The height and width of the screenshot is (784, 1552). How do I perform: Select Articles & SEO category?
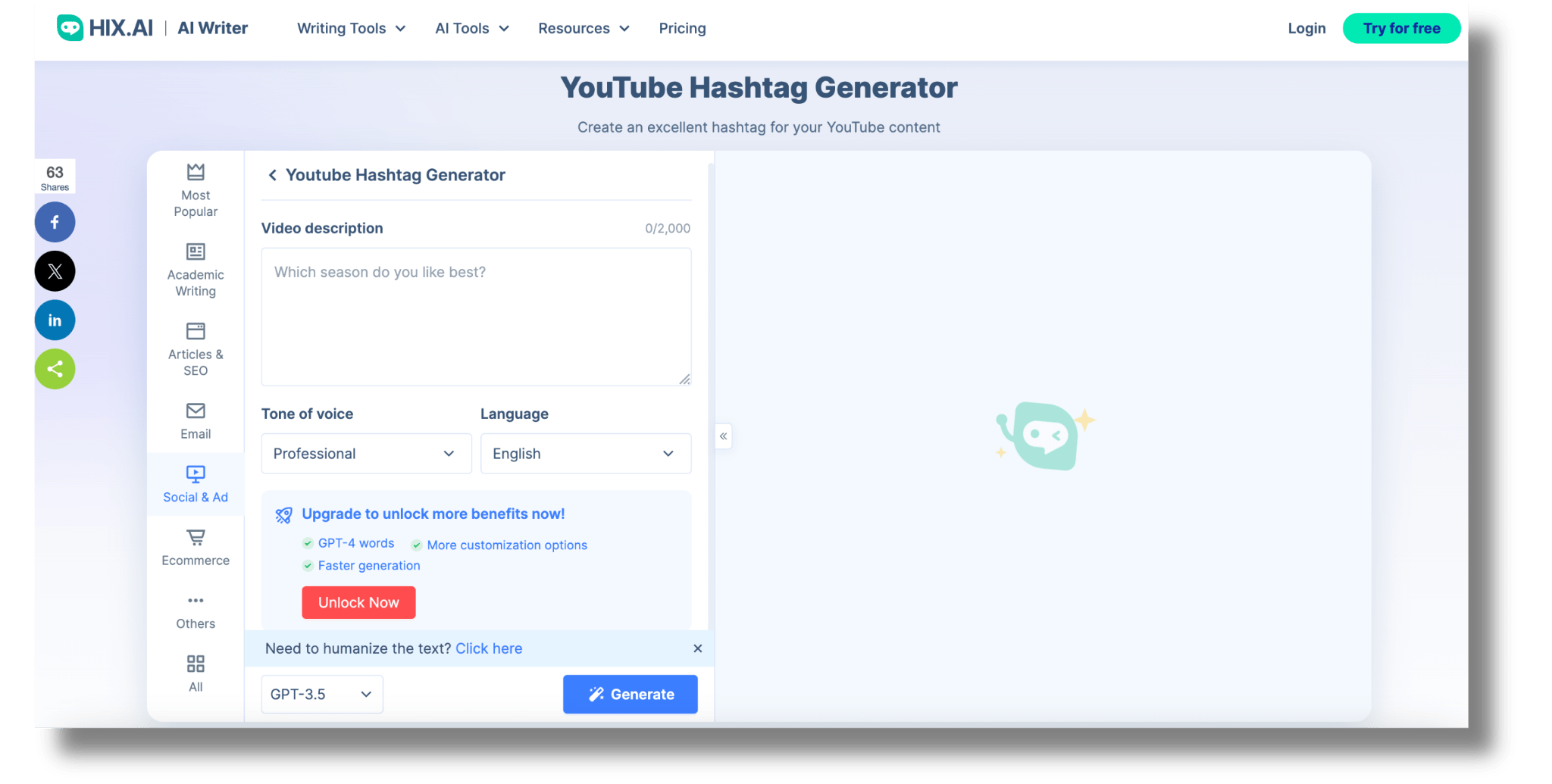[x=196, y=350]
